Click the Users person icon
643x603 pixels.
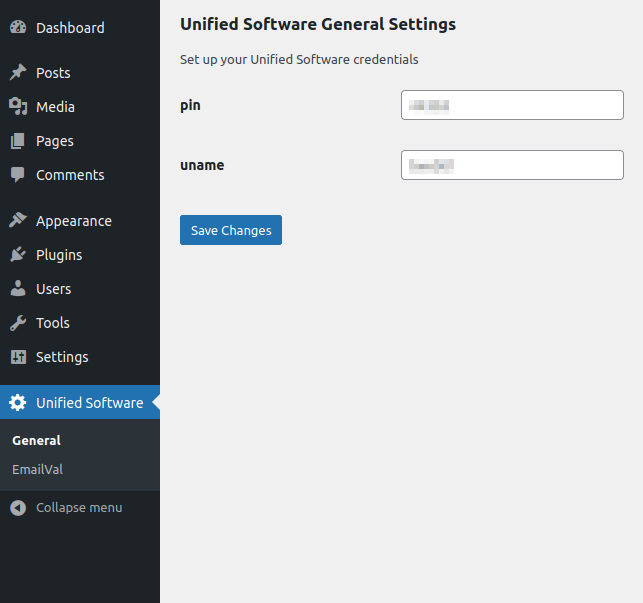18,288
